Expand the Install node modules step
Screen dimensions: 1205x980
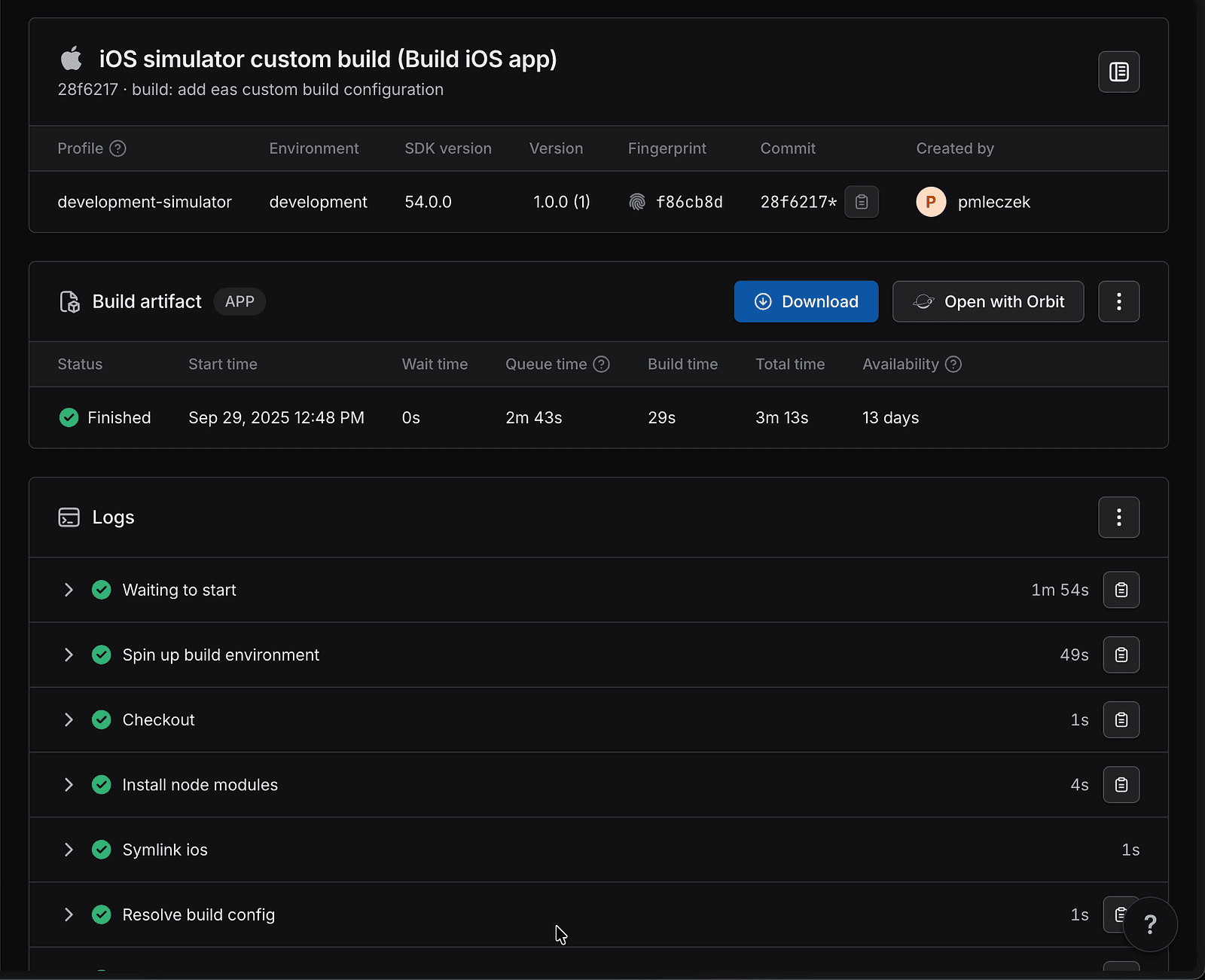[x=69, y=785]
